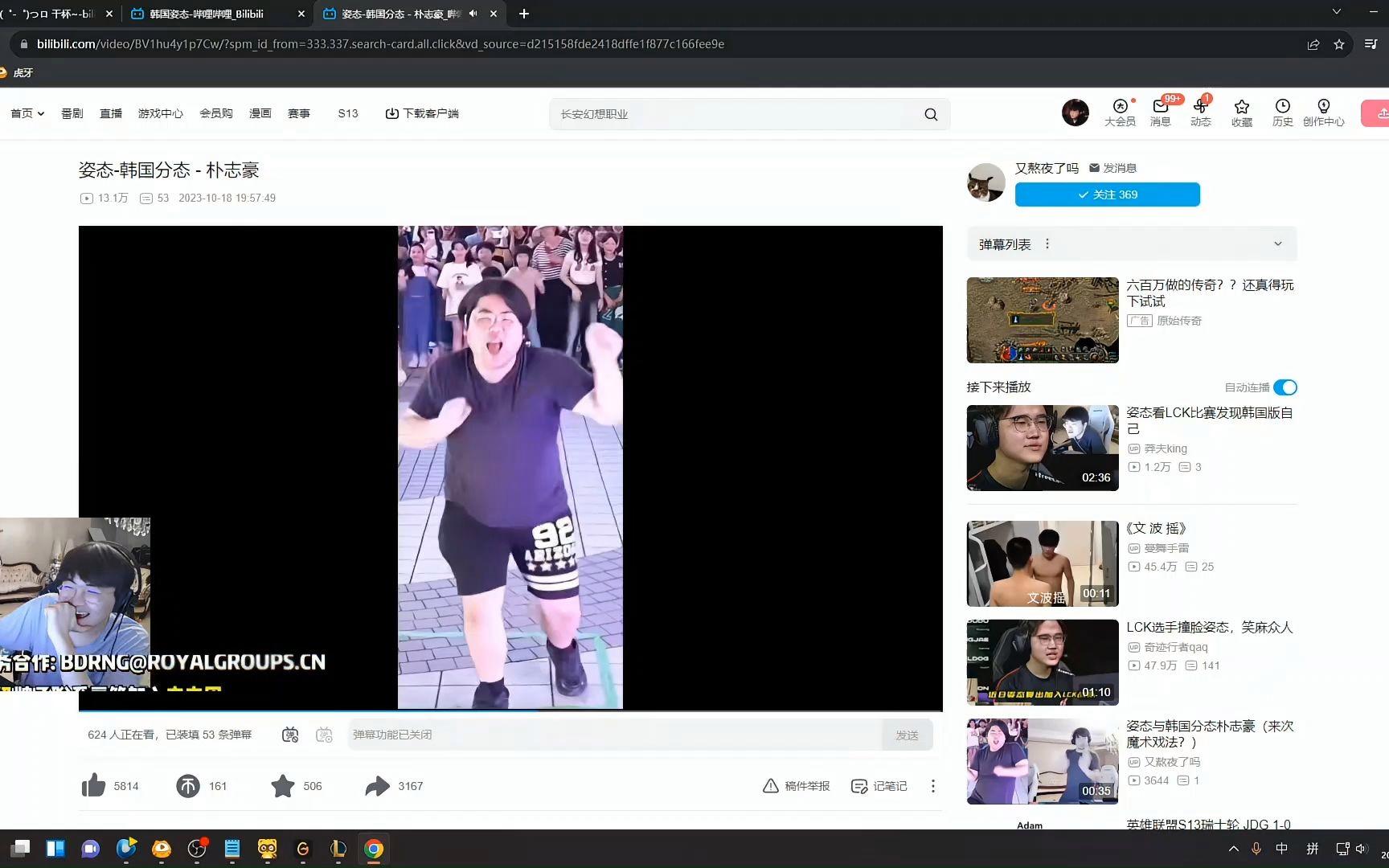This screenshot has height=868, width=1389.
Task: Expand the 首页 dropdown menu
Action: pyautogui.click(x=27, y=113)
